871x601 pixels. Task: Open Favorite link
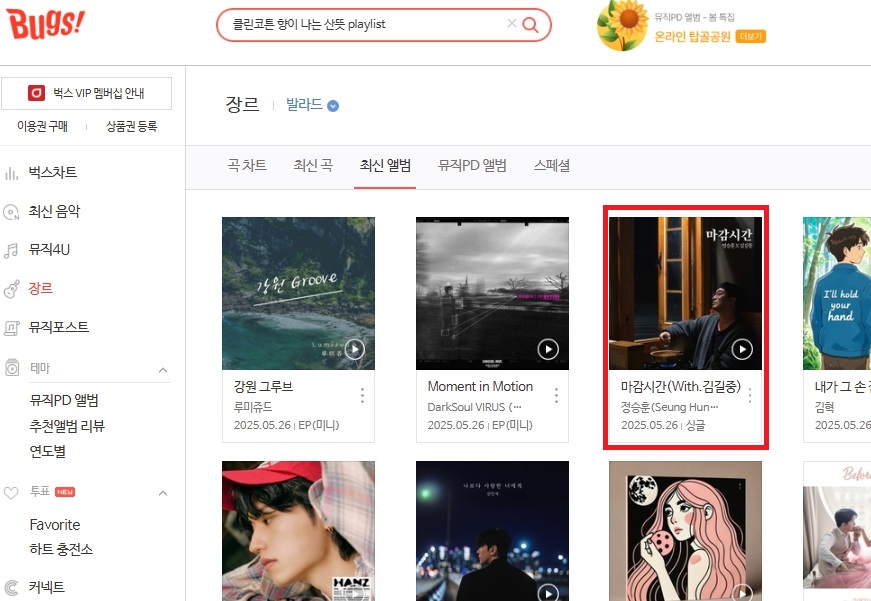point(55,525)
